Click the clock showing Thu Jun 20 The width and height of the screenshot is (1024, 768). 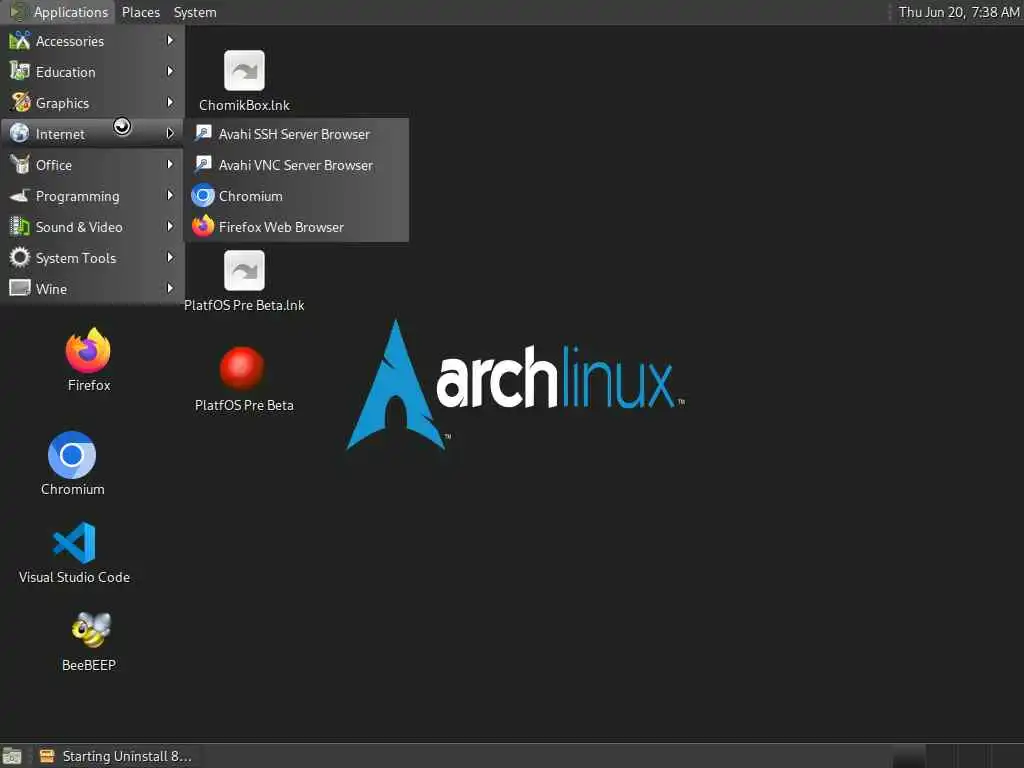click(958, 12)
